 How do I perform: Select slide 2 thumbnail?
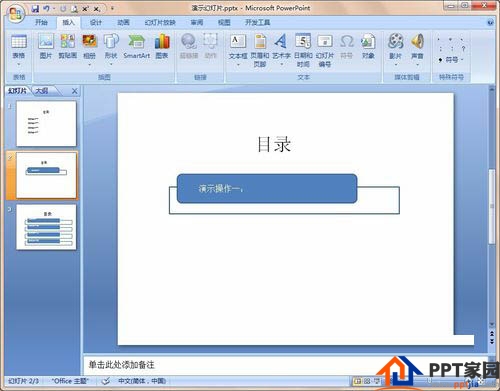pos(46,175)
